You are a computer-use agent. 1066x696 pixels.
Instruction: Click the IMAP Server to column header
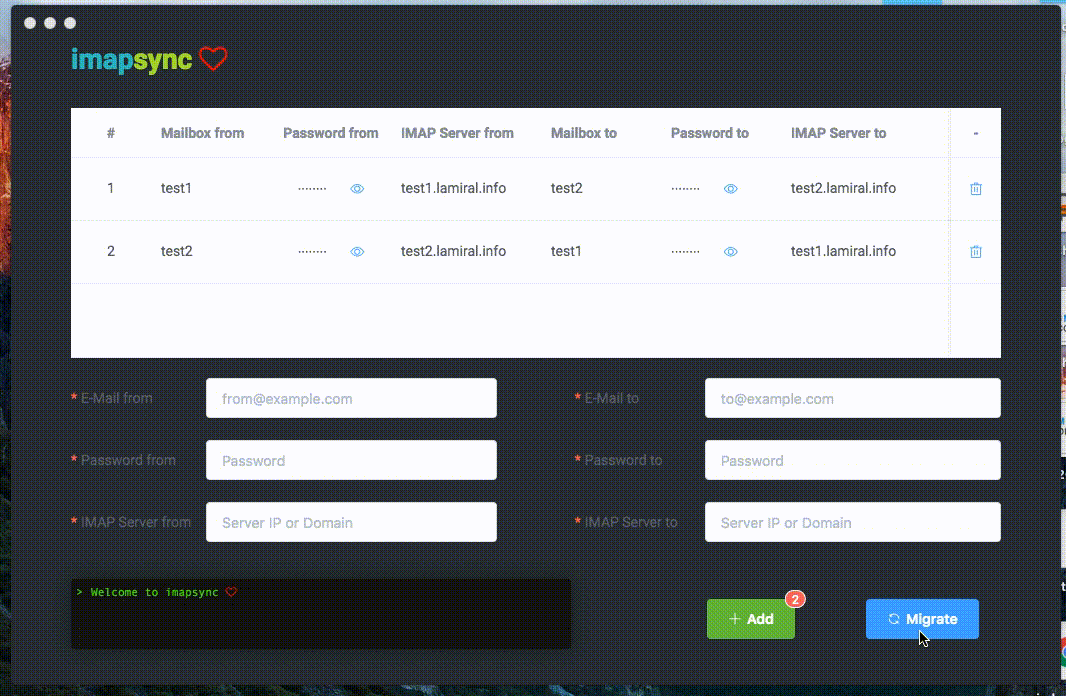click(838, 133)
